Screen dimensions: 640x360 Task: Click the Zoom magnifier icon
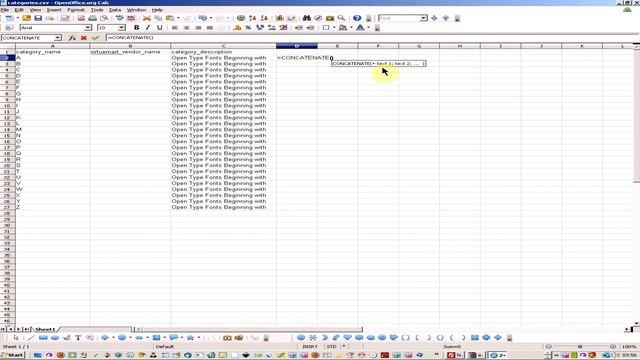tap(341, 18)
